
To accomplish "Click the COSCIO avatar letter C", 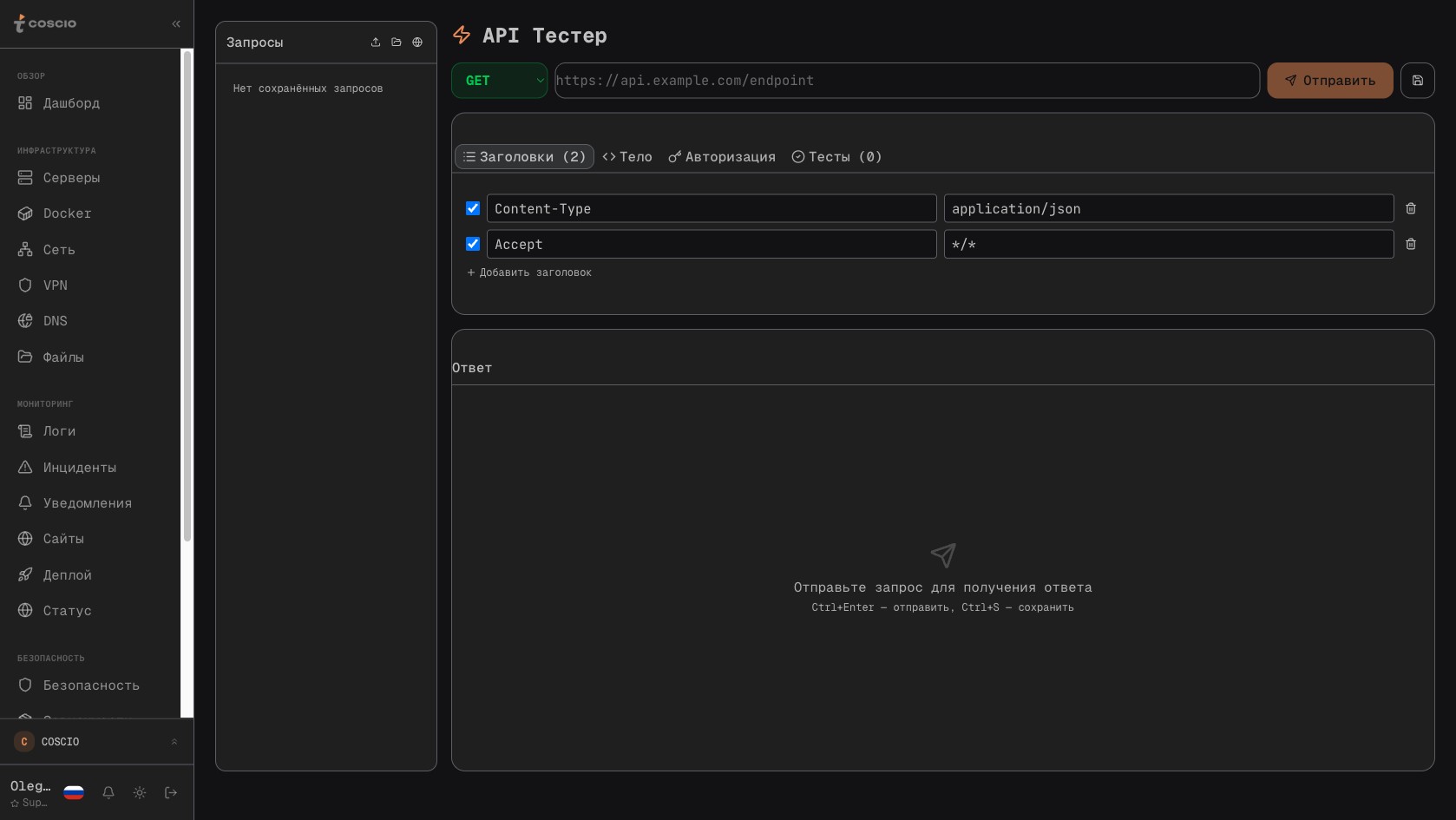I will [24, 742].
